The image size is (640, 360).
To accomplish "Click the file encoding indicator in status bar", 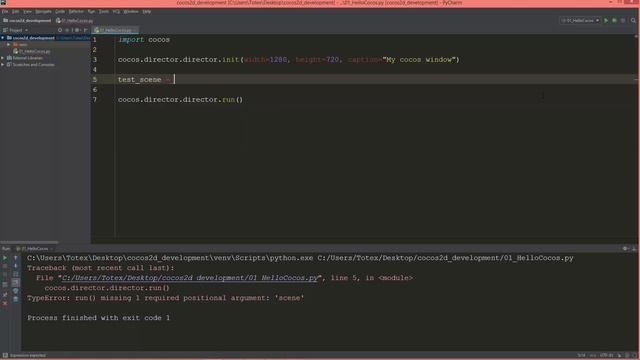I will pyautogui.click(x=607, y=356).
